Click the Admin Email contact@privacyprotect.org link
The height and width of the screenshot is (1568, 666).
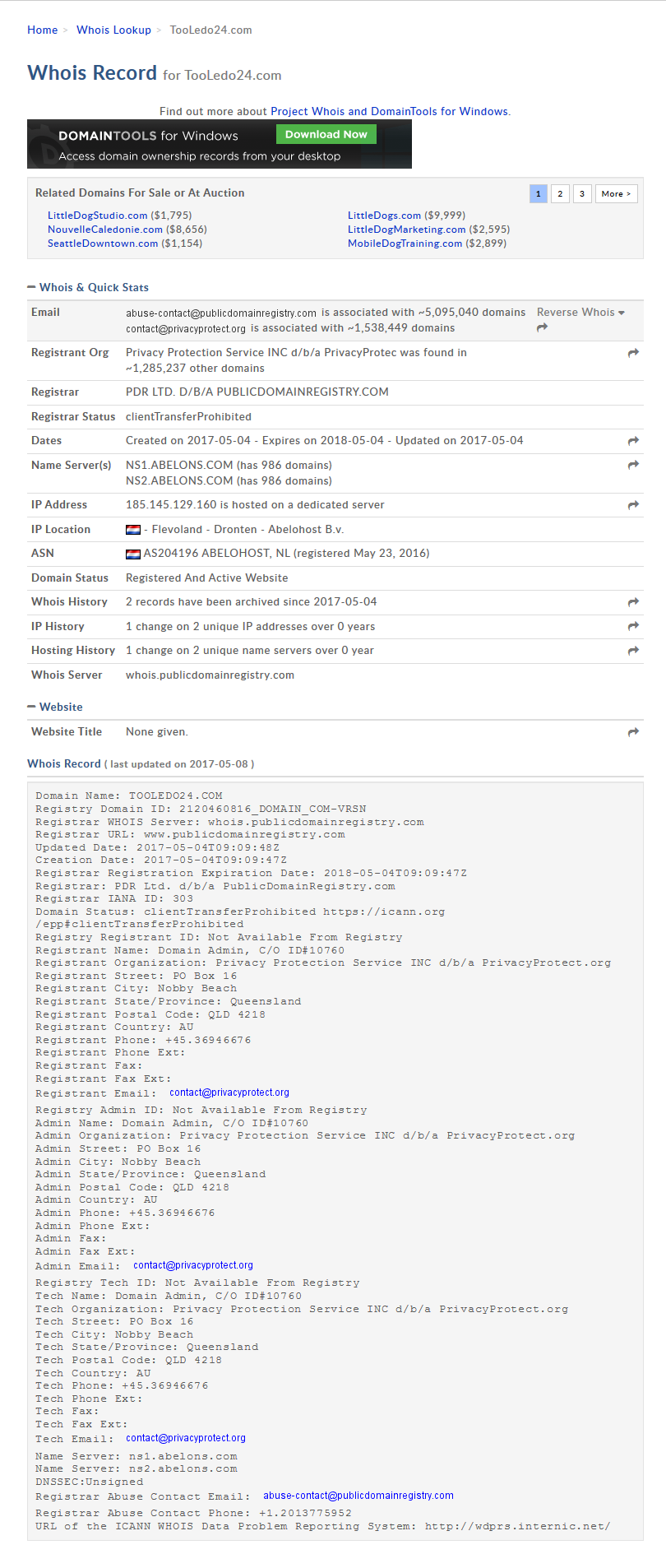point(193,1265)
